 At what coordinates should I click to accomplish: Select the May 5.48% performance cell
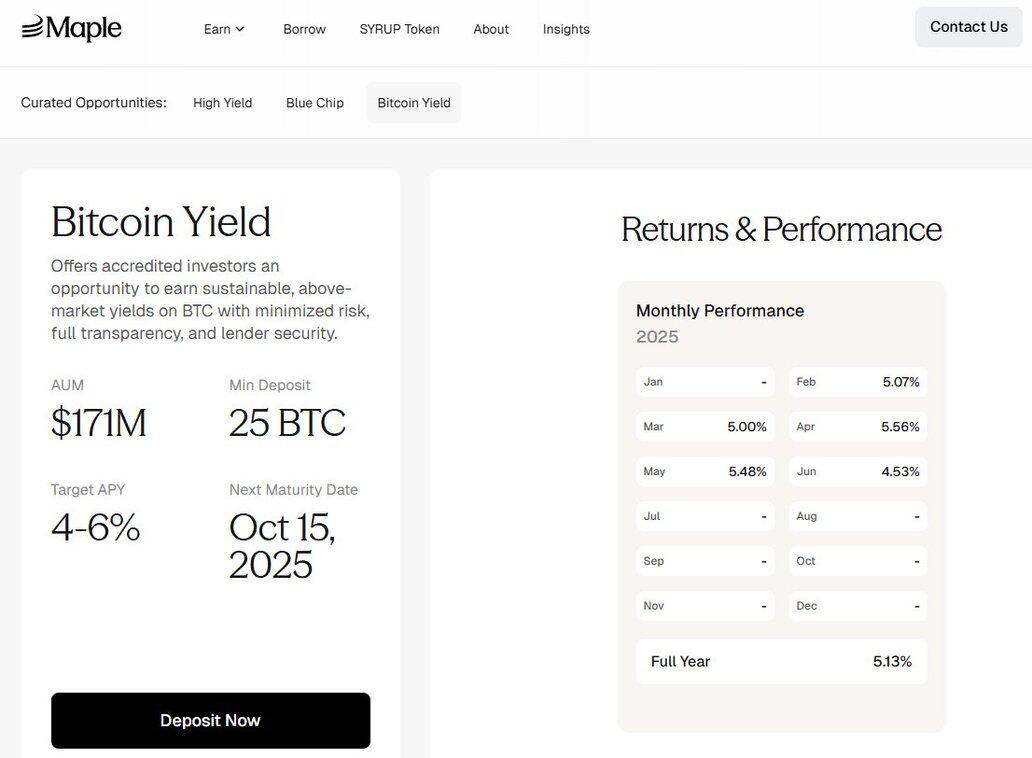point(705,472)
